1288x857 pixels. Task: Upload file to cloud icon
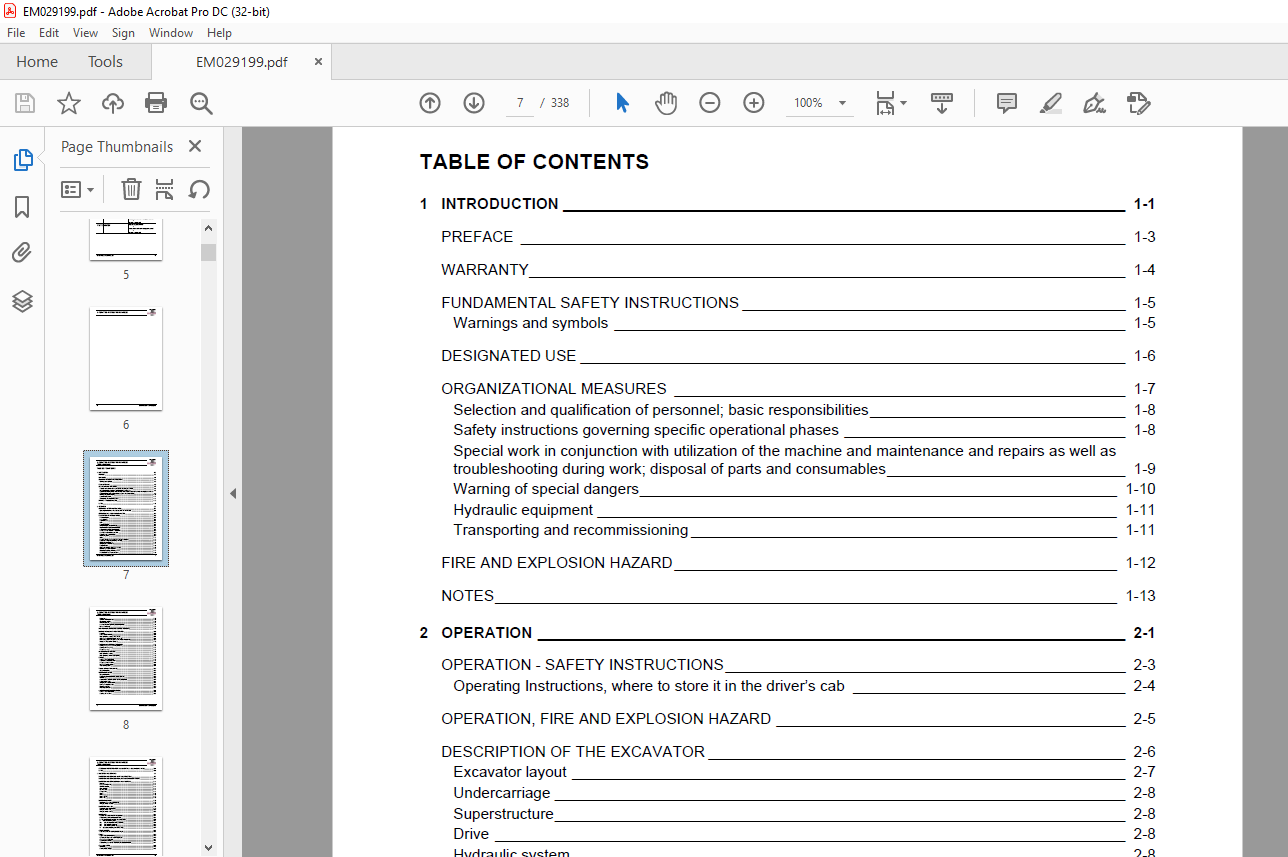[113, 103]
